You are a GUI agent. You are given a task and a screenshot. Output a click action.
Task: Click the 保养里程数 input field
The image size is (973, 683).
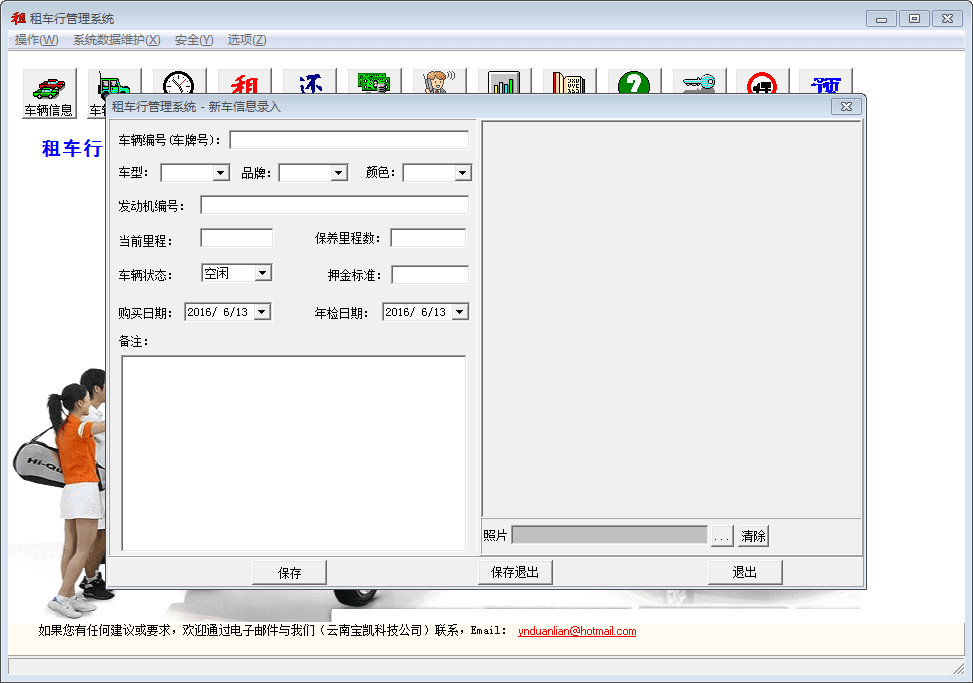[428, 238]
